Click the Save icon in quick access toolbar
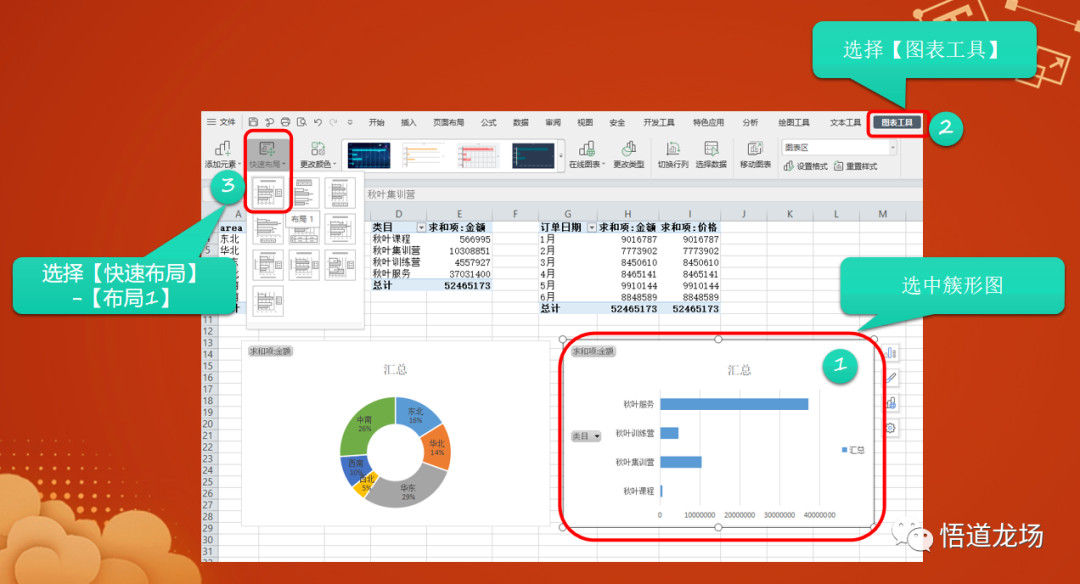Screen dimensions: 1080x584 (253, 122)
